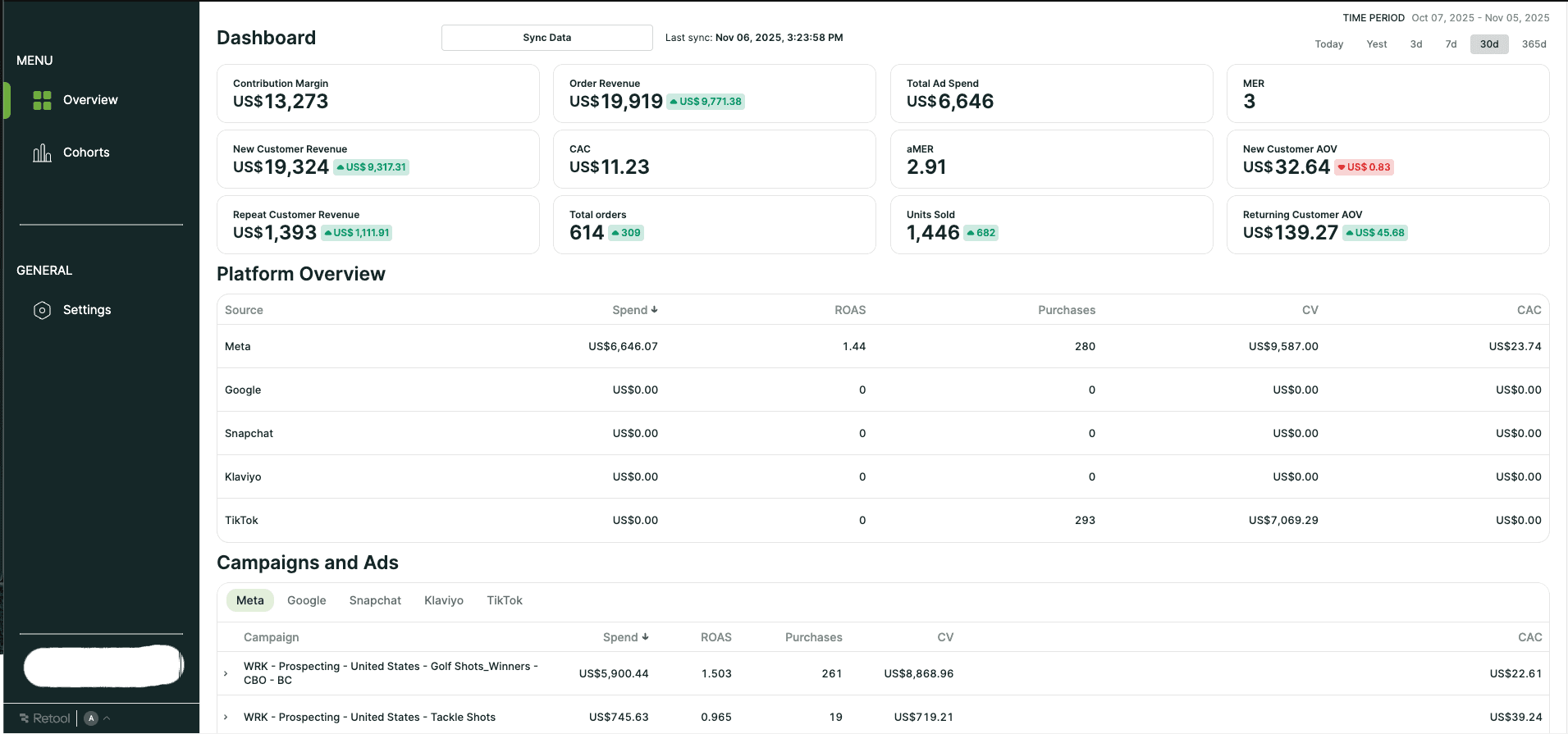
Task: Select the 30d time period option
Action: click(1488, 44)
